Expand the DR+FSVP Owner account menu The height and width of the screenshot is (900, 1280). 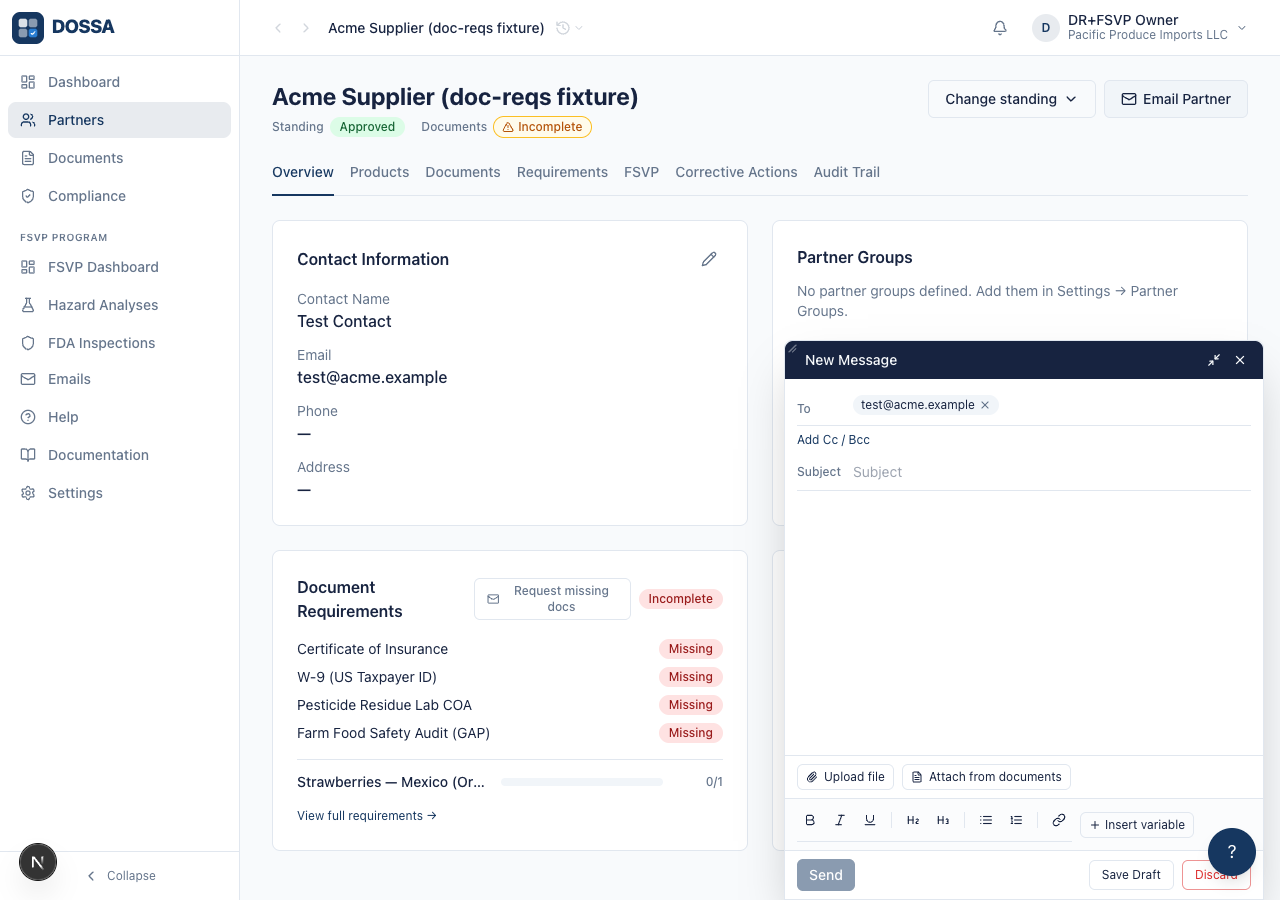(1140, 28)
